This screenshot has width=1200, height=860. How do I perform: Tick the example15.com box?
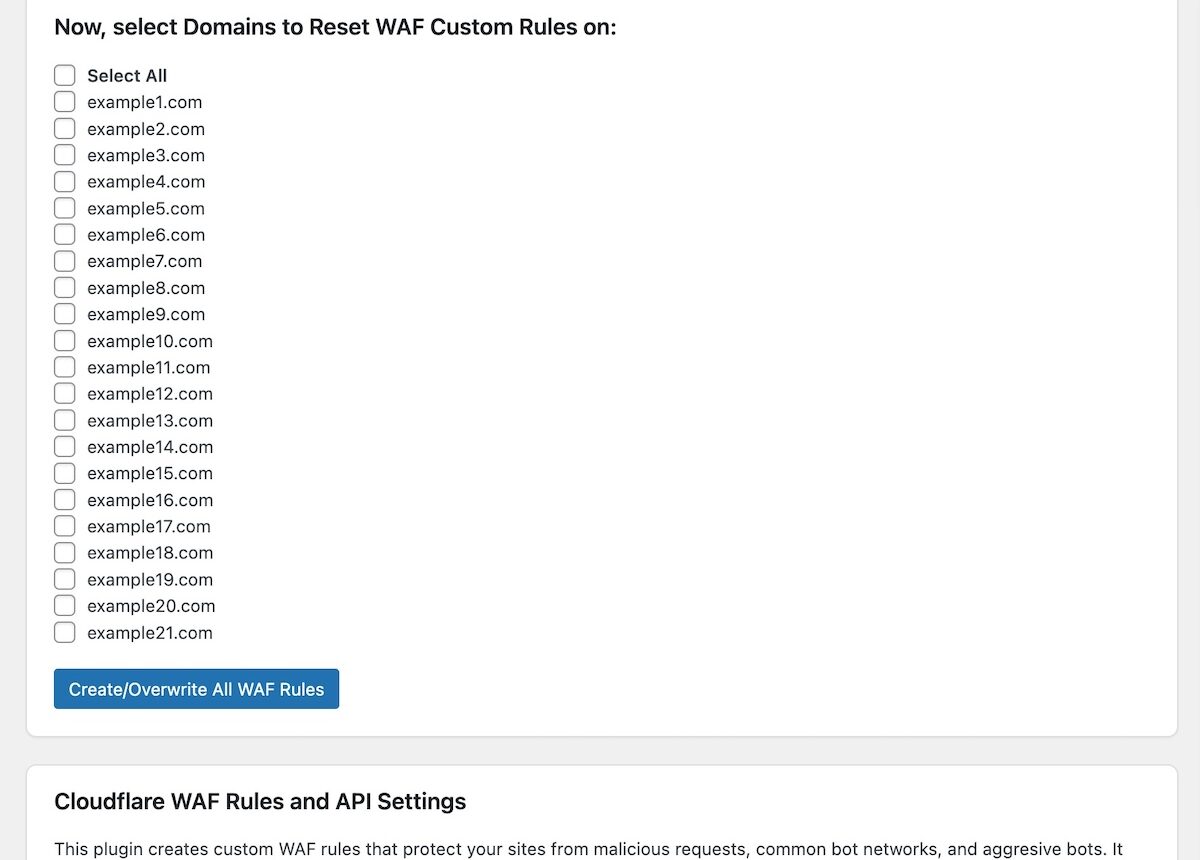pos(64,472)
